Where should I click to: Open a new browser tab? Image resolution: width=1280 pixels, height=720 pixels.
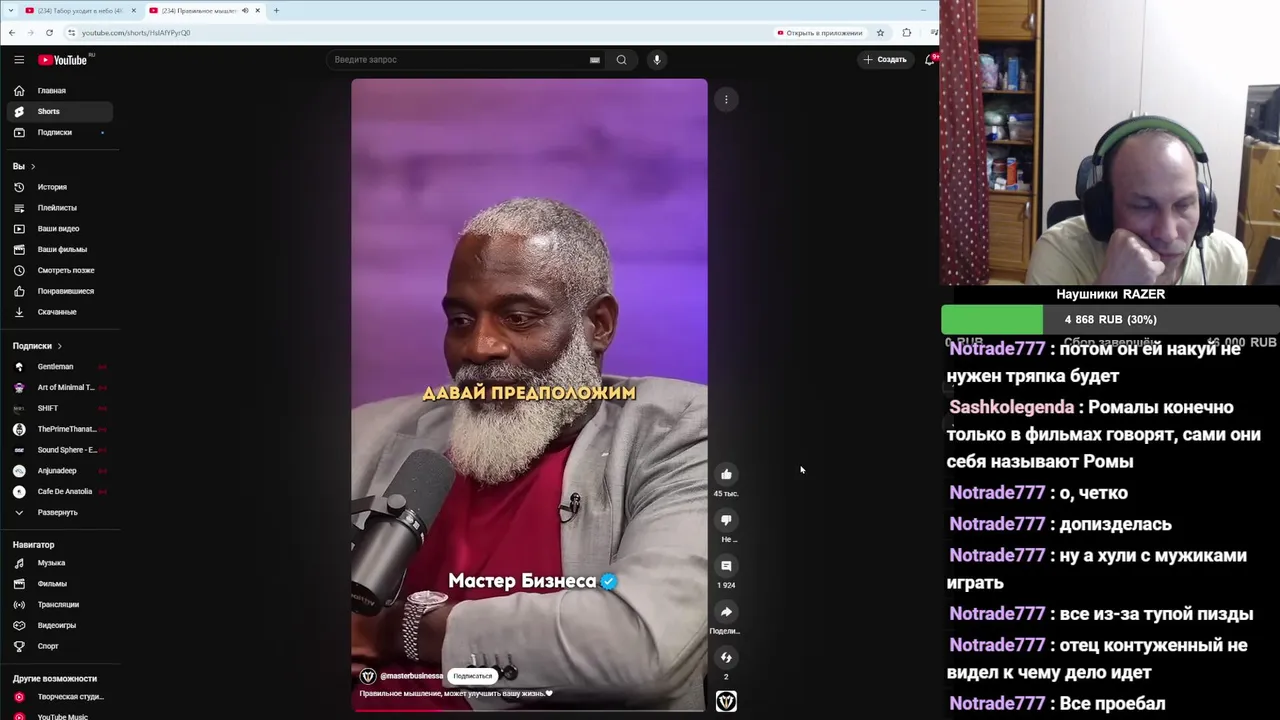pos(276,11)
